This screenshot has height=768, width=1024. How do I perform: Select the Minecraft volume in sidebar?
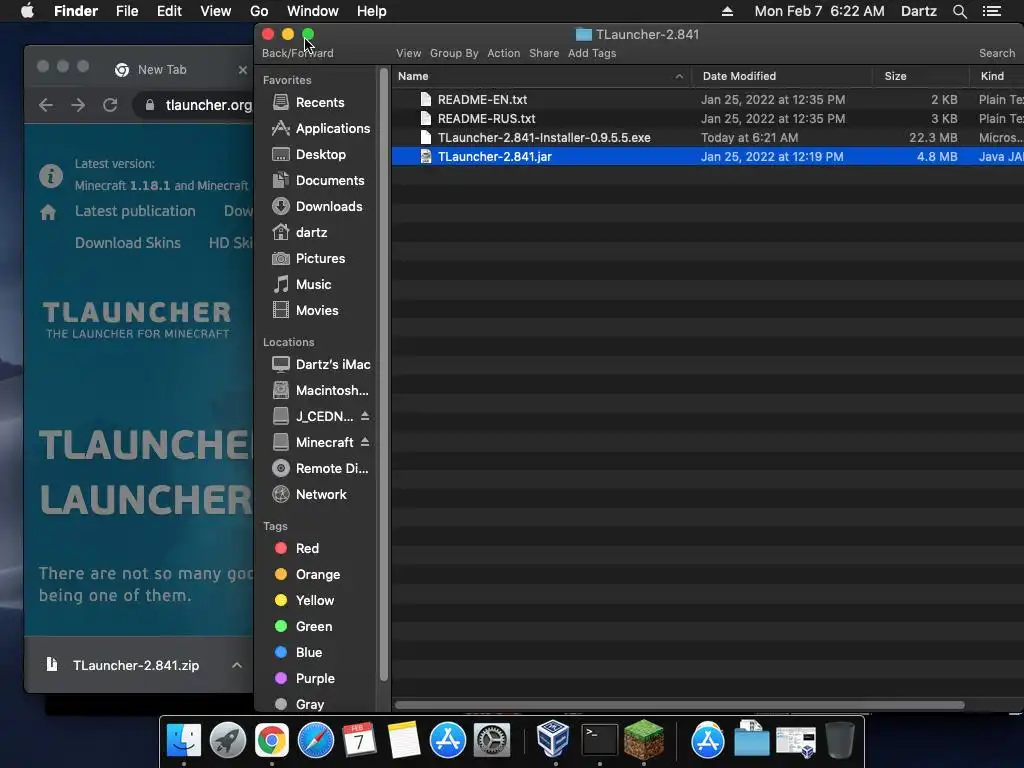click(313, 443)
